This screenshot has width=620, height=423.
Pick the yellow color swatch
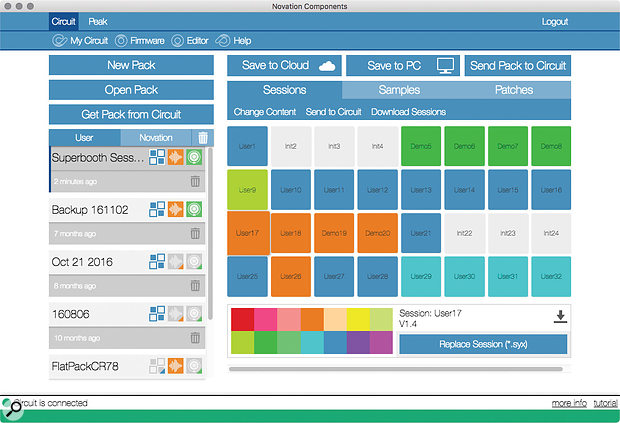358,319
